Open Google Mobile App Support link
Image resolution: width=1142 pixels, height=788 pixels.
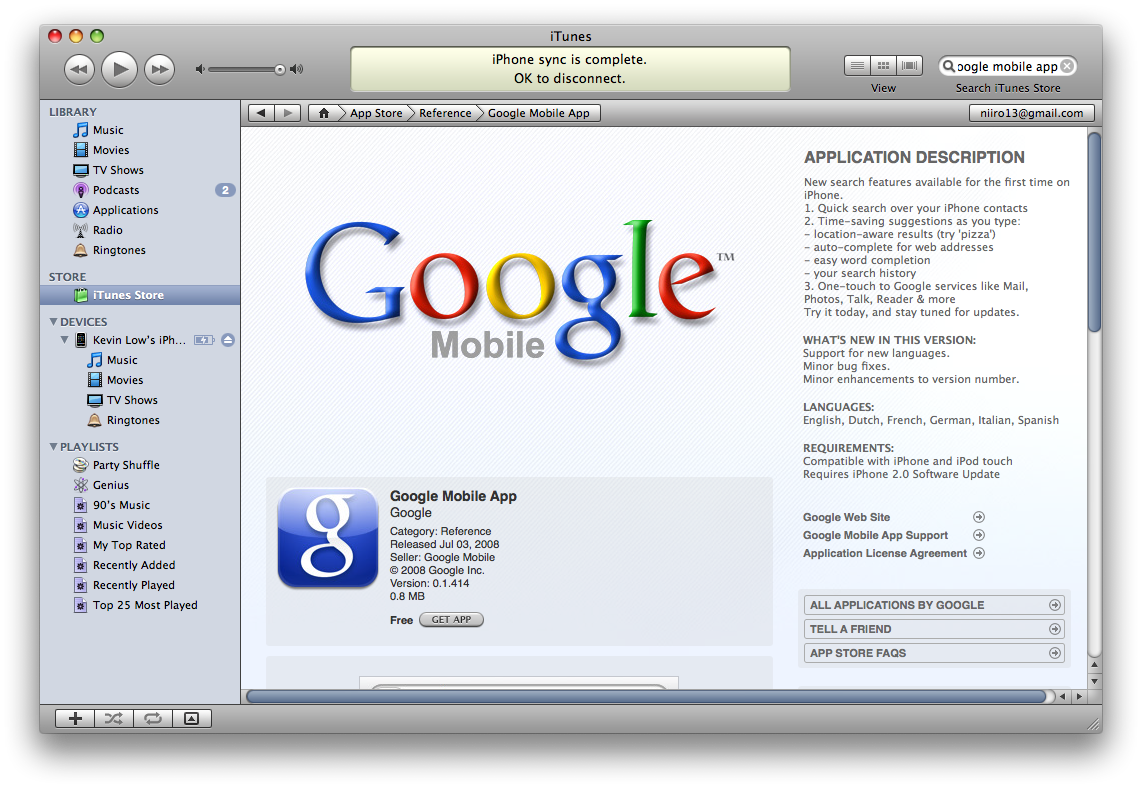click(894, 535)
